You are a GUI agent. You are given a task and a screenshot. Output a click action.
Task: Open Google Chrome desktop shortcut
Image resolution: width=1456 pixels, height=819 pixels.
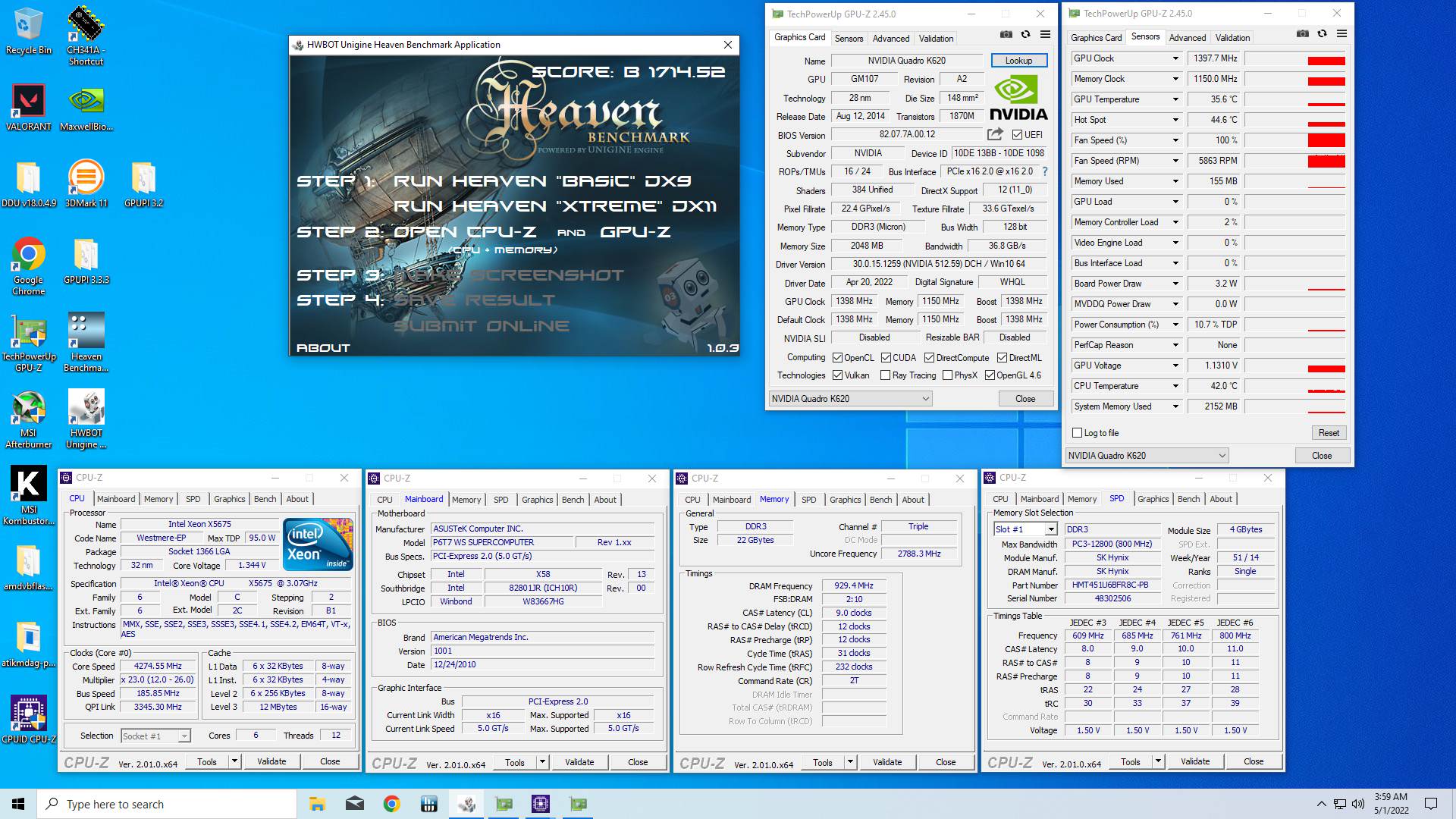tap(28, 266)
